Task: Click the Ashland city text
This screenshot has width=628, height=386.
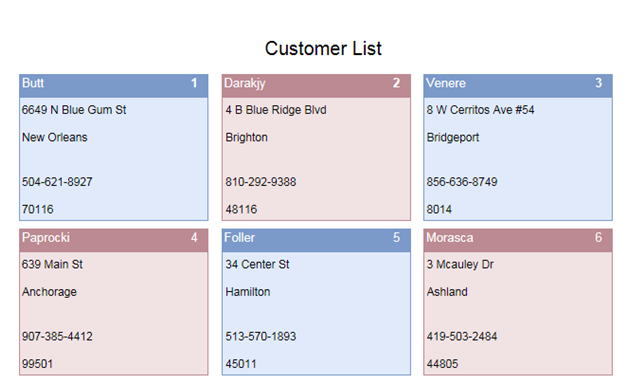Action: [447, 292]
